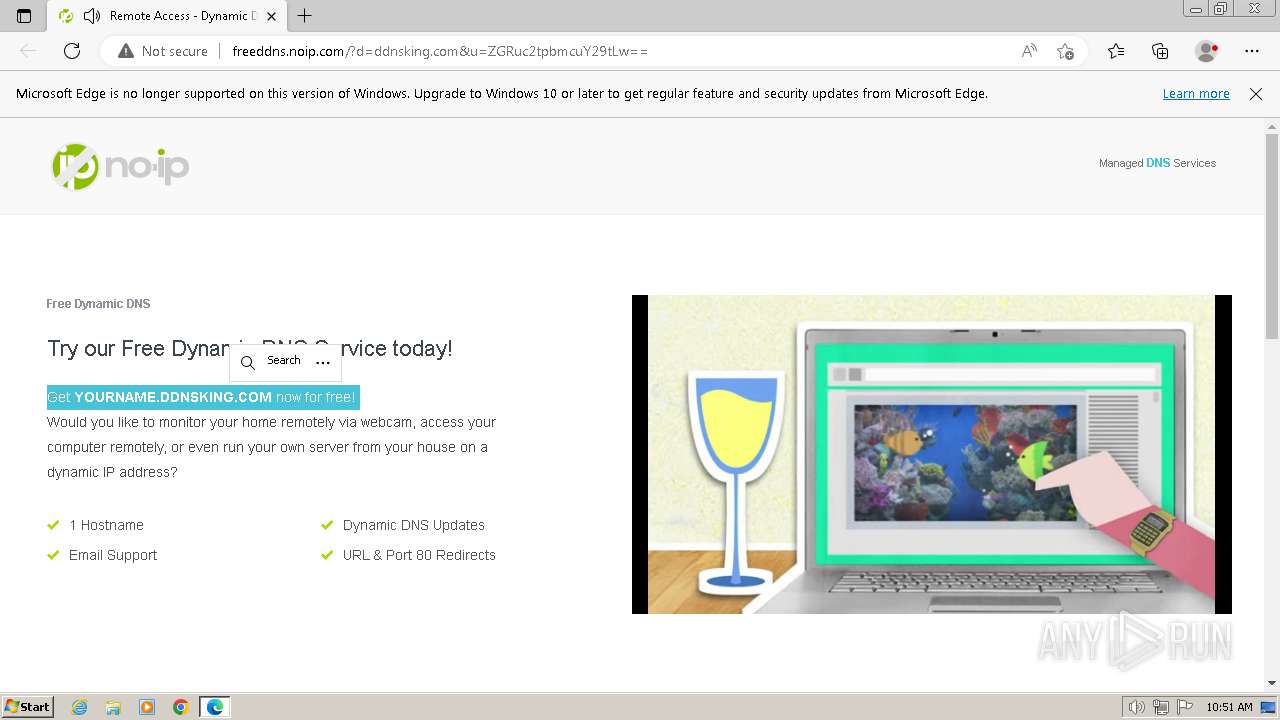Click the Free Dynamic DNS heading

(98, 304)
